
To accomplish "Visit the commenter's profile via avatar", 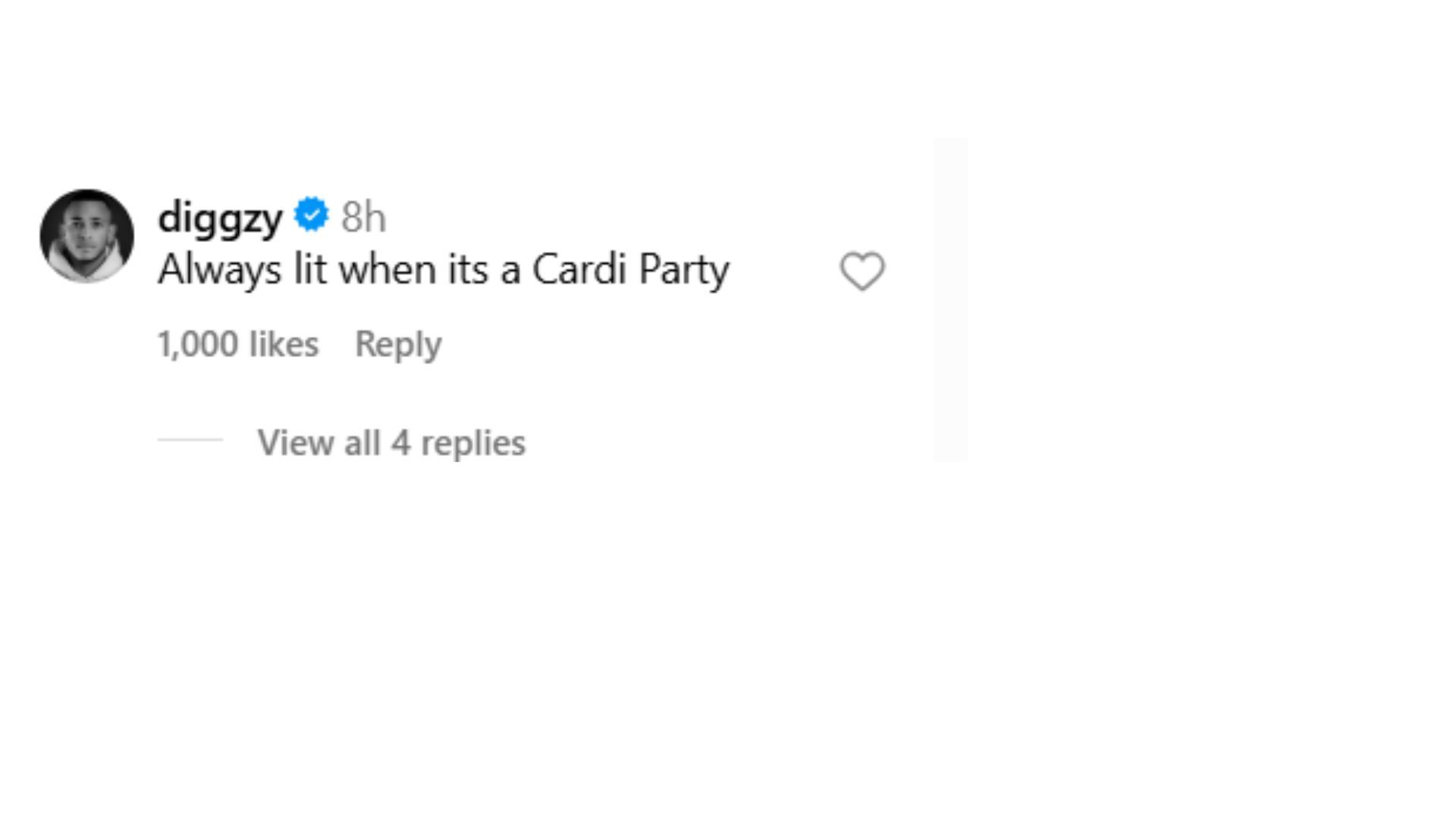I will 87,236.
